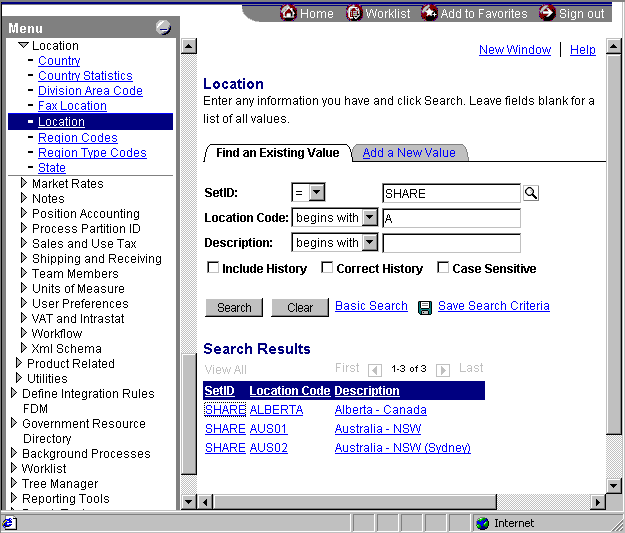Minimize the Menu pane with round icon

(163, 27)
